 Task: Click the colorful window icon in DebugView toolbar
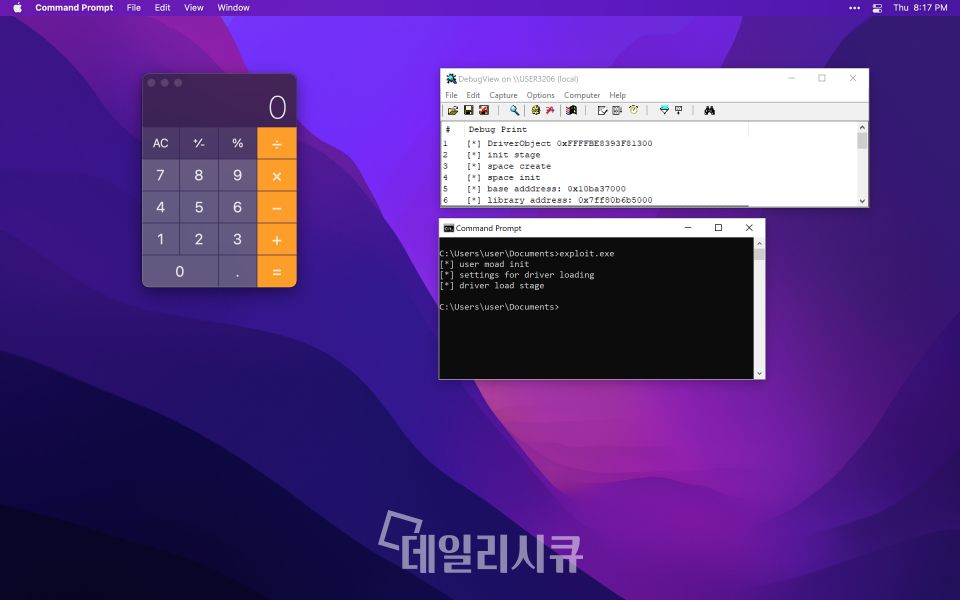571,110
